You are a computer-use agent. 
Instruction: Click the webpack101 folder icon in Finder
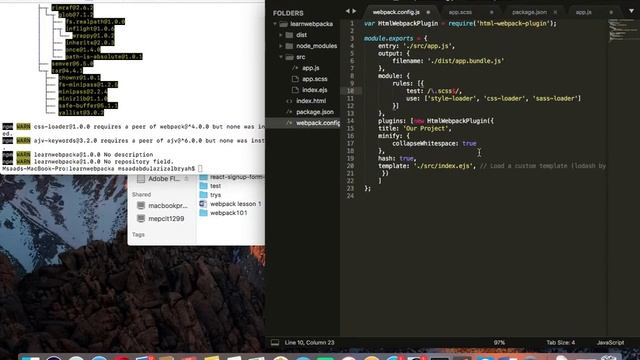click(204, 213)
